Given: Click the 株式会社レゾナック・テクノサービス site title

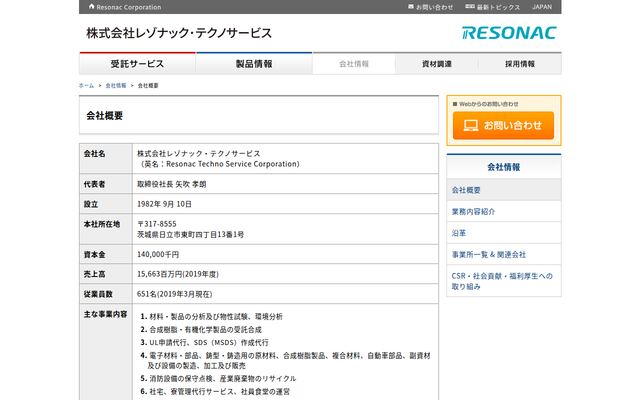Looking at the screenshot, I should [179, 33].
